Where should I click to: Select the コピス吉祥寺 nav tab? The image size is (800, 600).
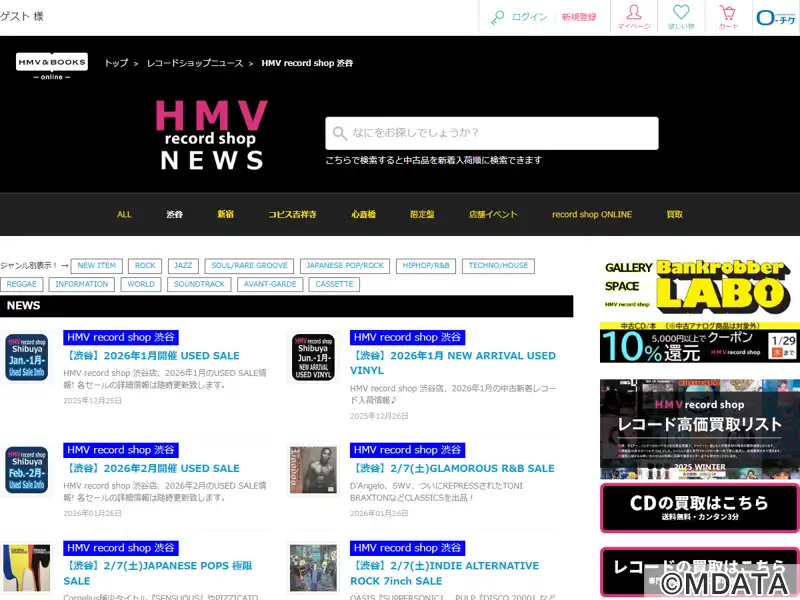click(x=292, y=214)
